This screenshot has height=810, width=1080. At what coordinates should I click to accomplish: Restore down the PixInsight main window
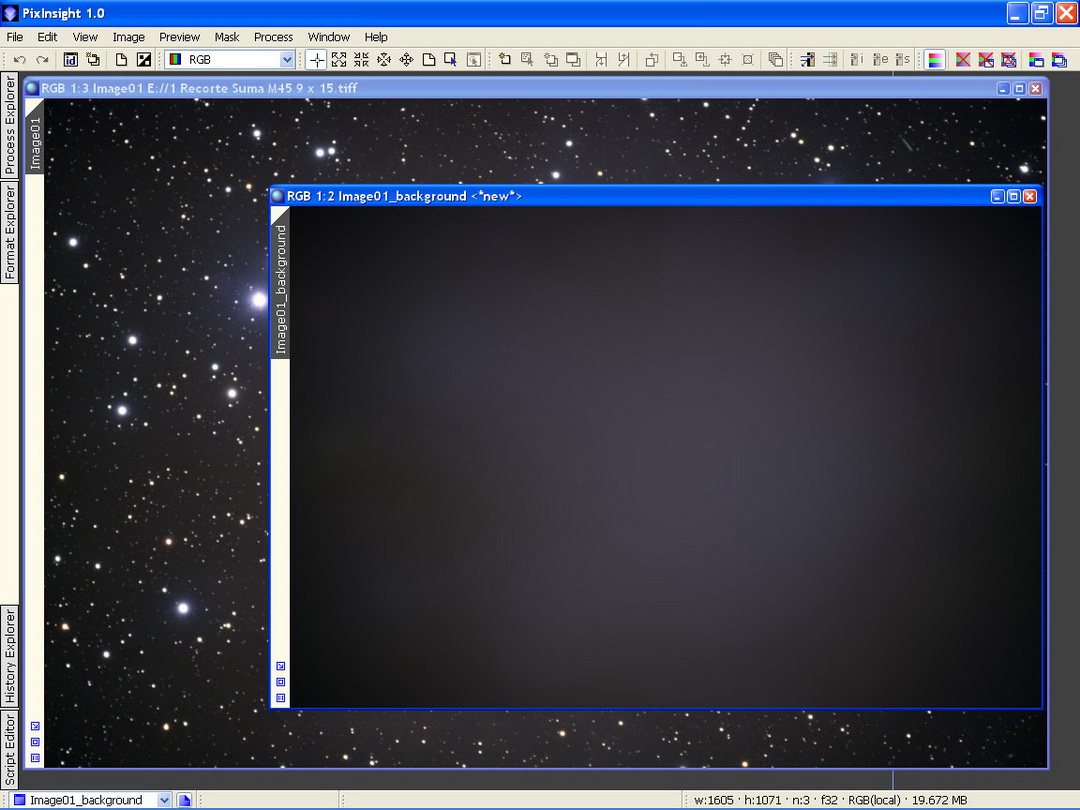coord(1041,13)
